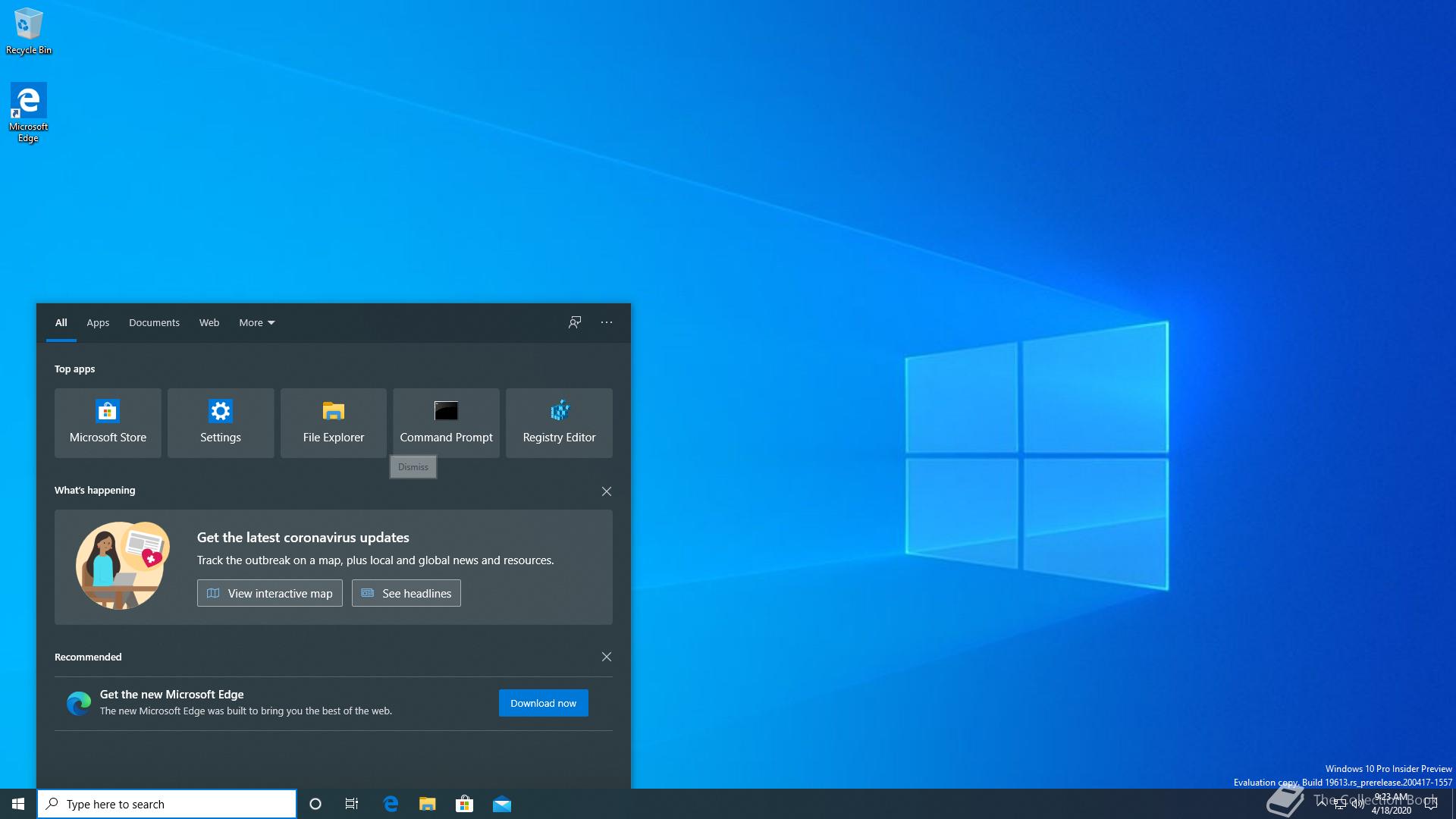Click the taskbar clock and date
The image size is (1456, 819).
[1391, 804]
